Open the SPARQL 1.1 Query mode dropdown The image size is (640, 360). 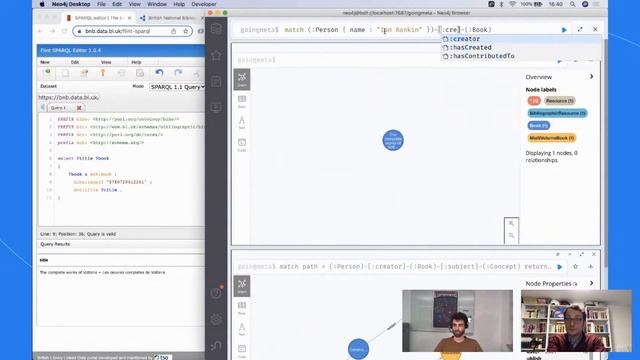coord(177,87)
